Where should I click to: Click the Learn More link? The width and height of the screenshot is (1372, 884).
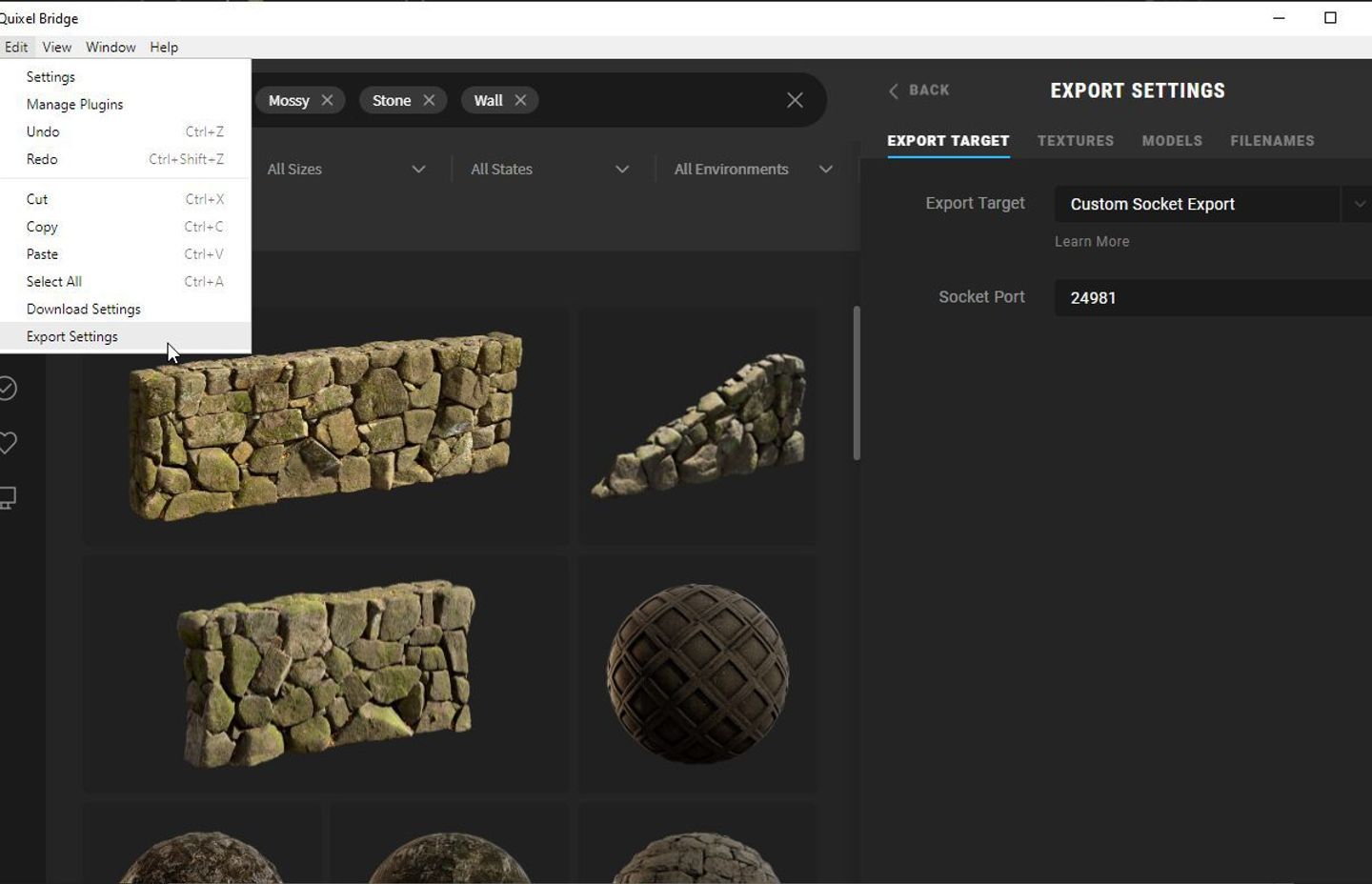[x=1091, y=241]
